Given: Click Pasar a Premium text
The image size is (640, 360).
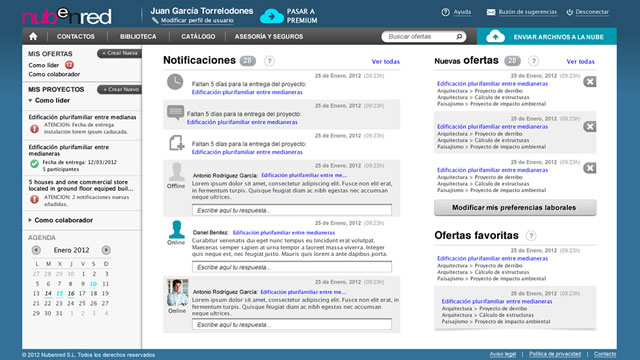Looking at the screenshot, I should tap(302, 16).
